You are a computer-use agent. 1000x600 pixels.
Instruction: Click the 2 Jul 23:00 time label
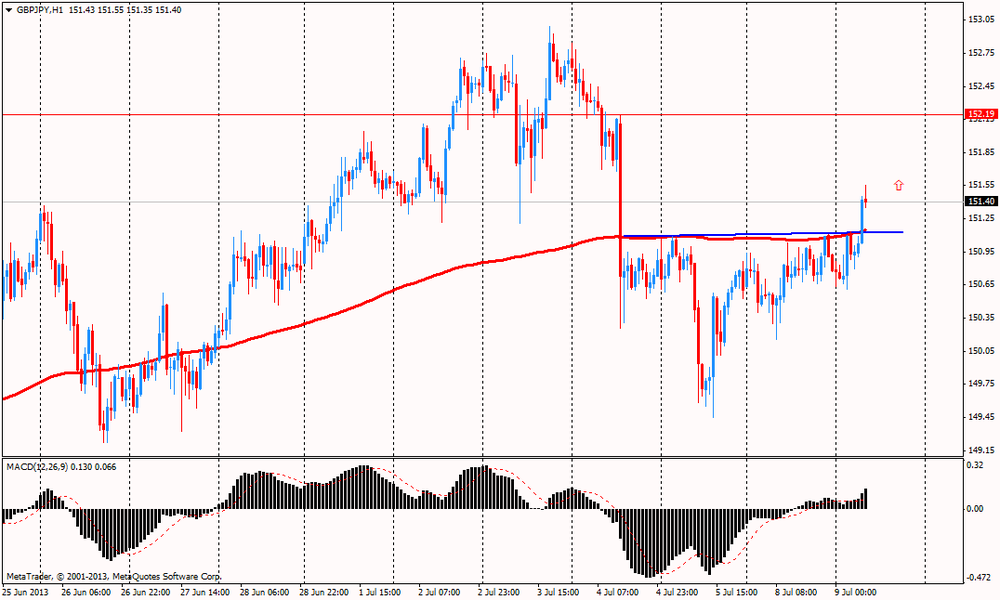click(x=499, y=592)
